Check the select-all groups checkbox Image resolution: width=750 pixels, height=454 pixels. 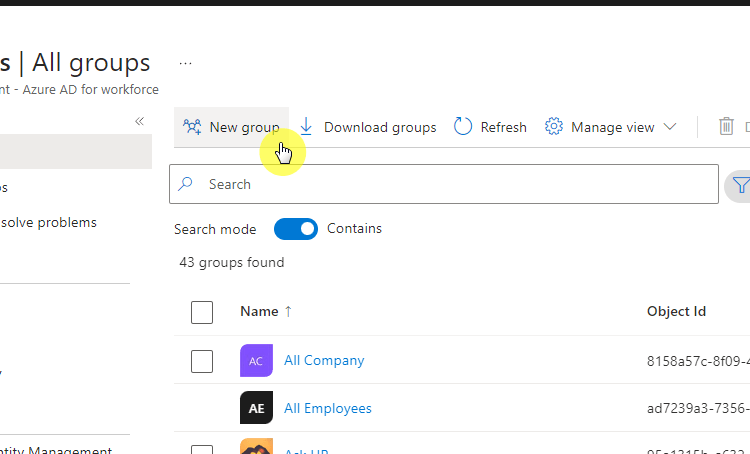202,312
